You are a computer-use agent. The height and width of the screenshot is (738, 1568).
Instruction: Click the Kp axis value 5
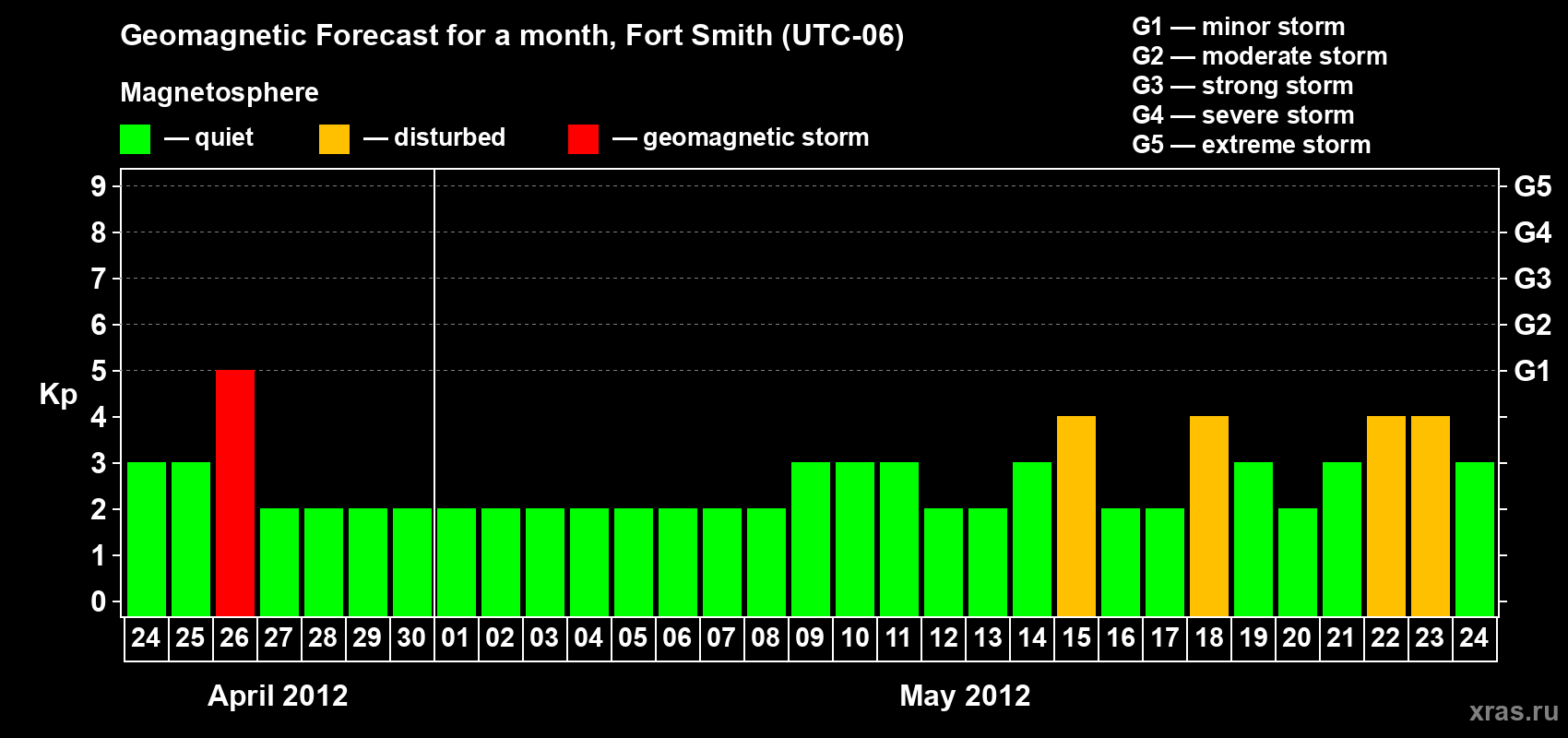(x=99, y=371)
